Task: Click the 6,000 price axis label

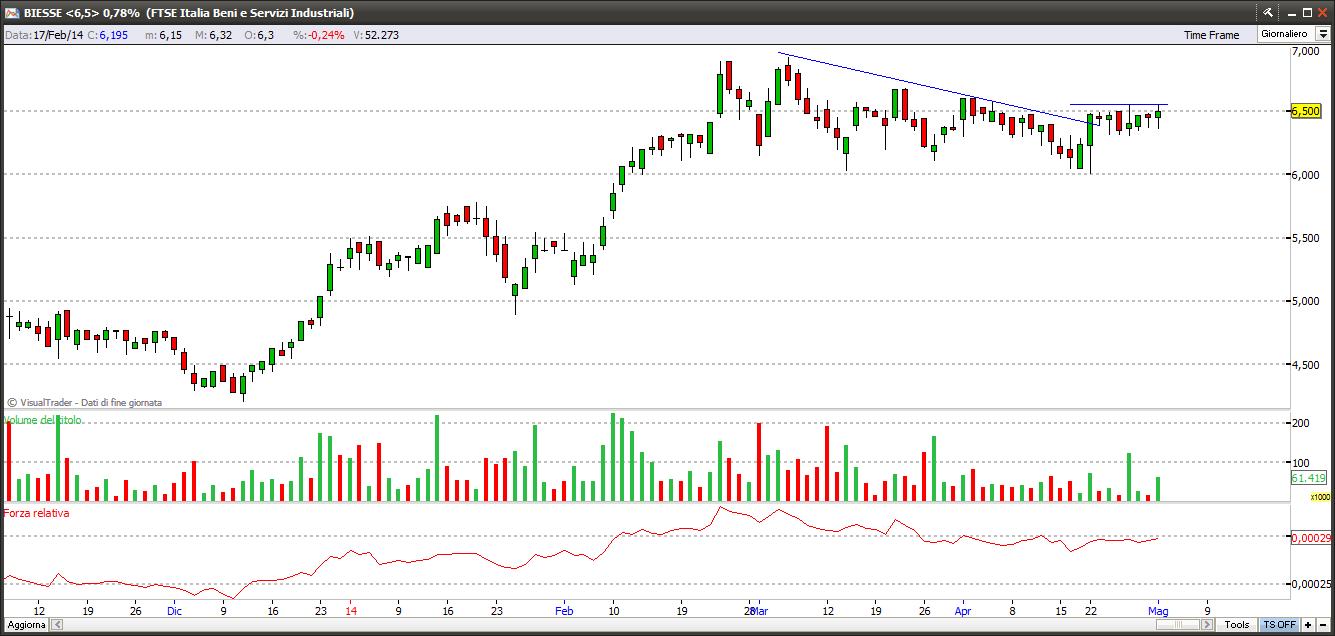Action: pos(1305,175)
